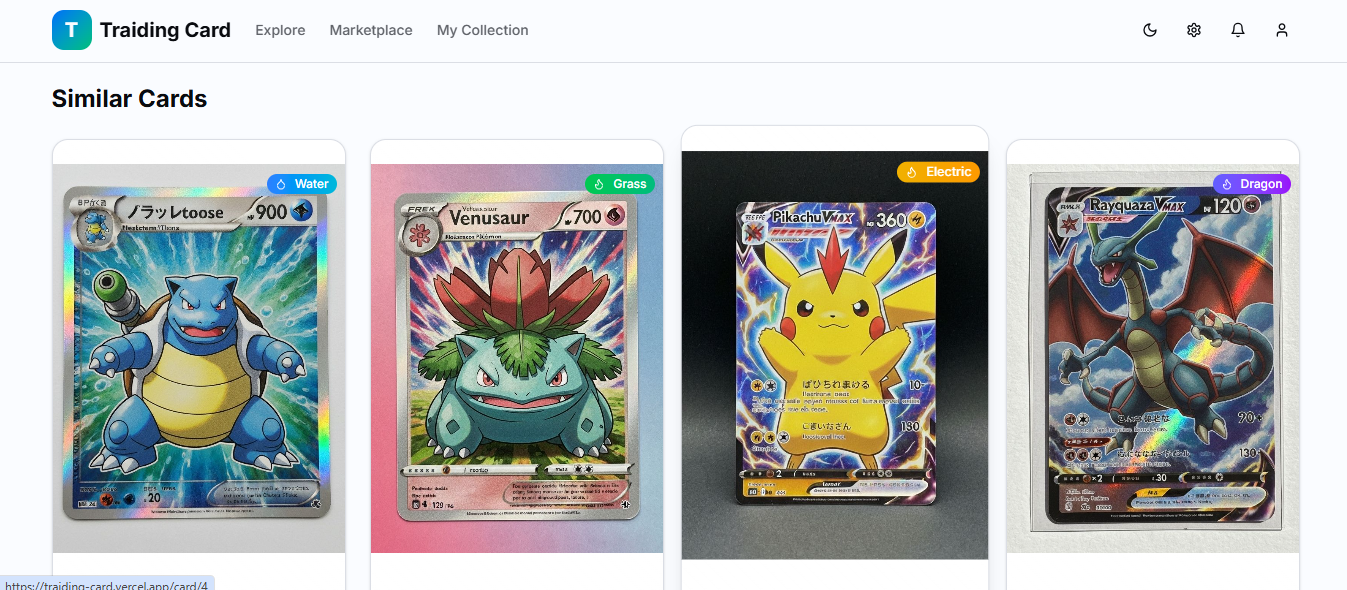Viewport: 1347px width, 590px height.
Task: Open the My Collection page
Action: pos(483,30)
